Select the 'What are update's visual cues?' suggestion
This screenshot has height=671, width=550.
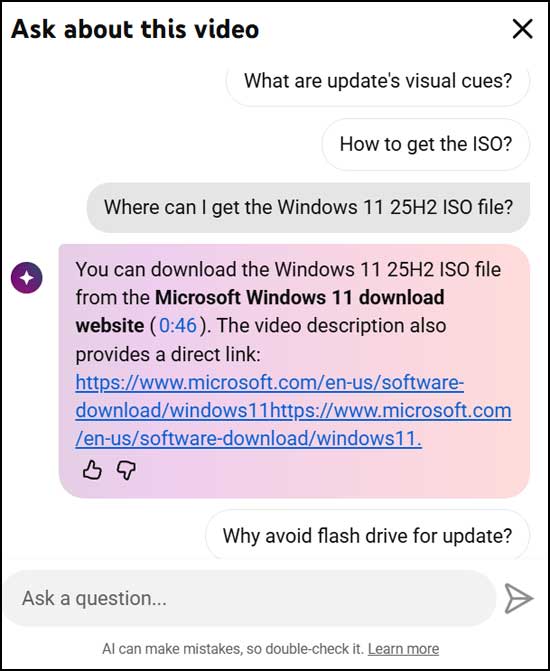click(x=378, y=81)
